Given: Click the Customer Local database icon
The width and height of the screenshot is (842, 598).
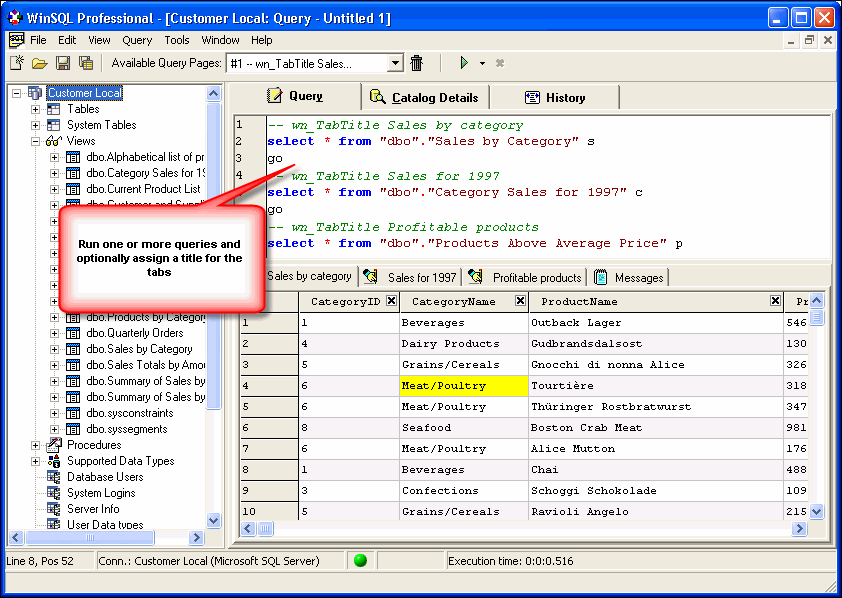Looking at the screenshot, I should 35,93.
